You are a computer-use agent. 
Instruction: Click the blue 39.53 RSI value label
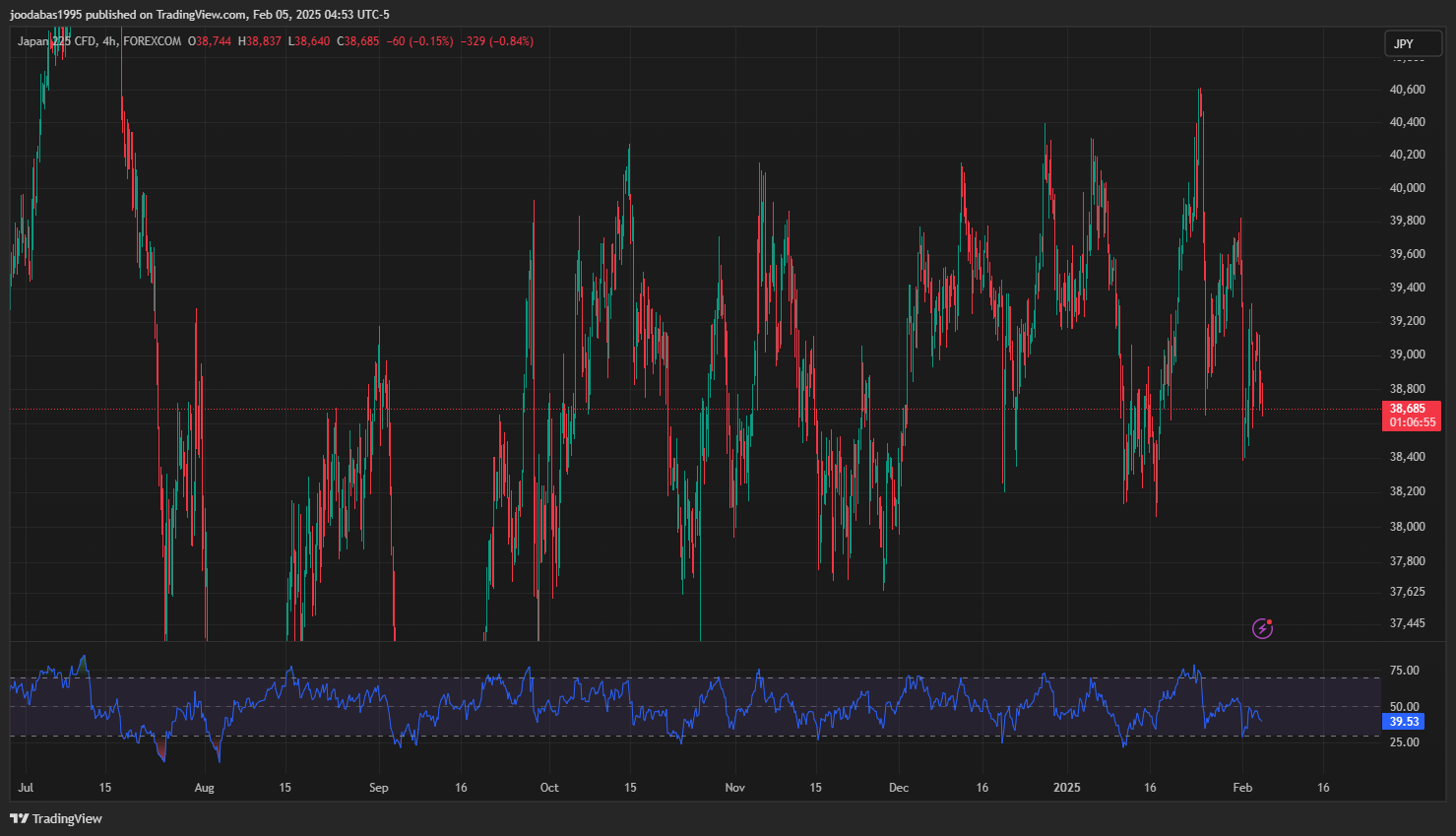[x=1404, y=722]
